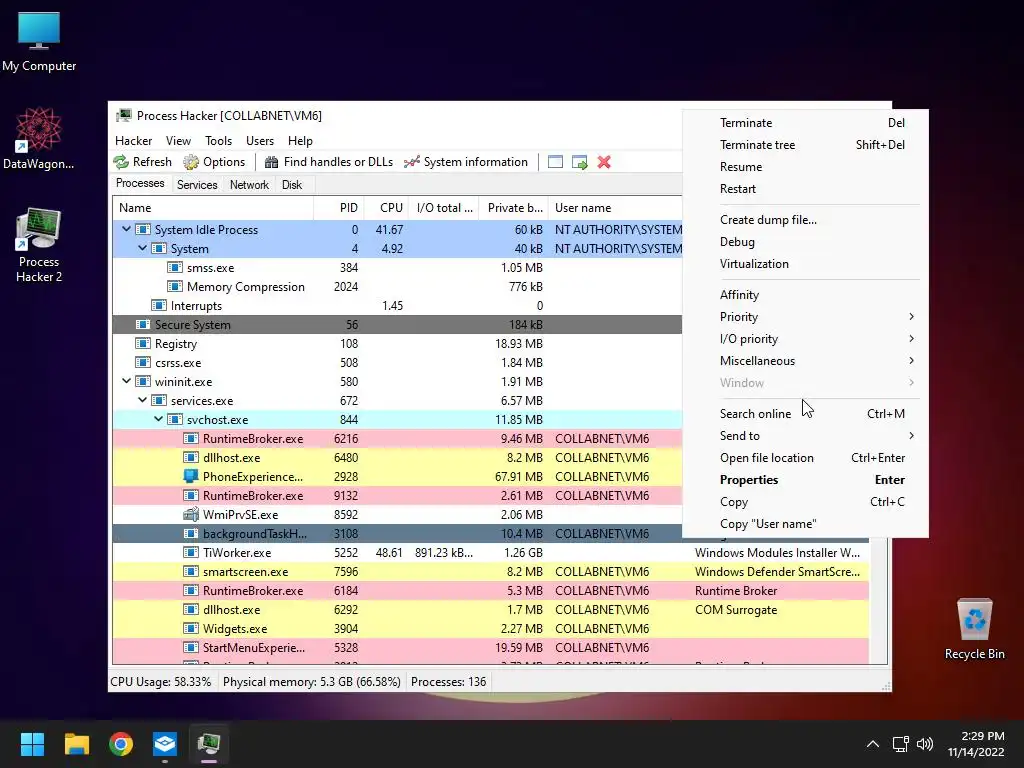Click the WmiPrvSE.exe process icon
Screen dimensions: 1024x768
tap(191, 515)
